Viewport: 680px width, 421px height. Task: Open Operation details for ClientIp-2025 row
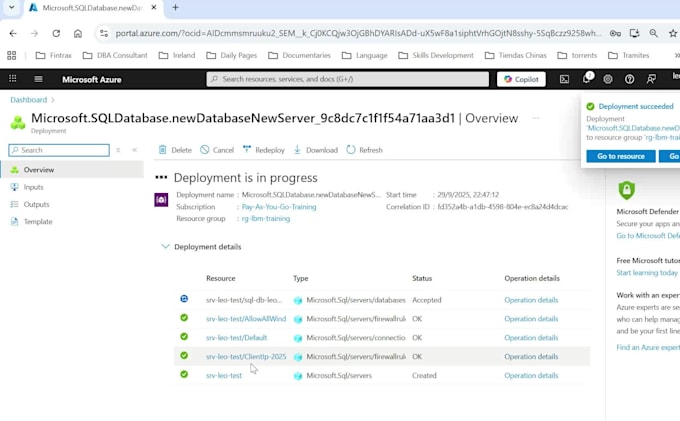pyautogui.click(x=531, y=356)
